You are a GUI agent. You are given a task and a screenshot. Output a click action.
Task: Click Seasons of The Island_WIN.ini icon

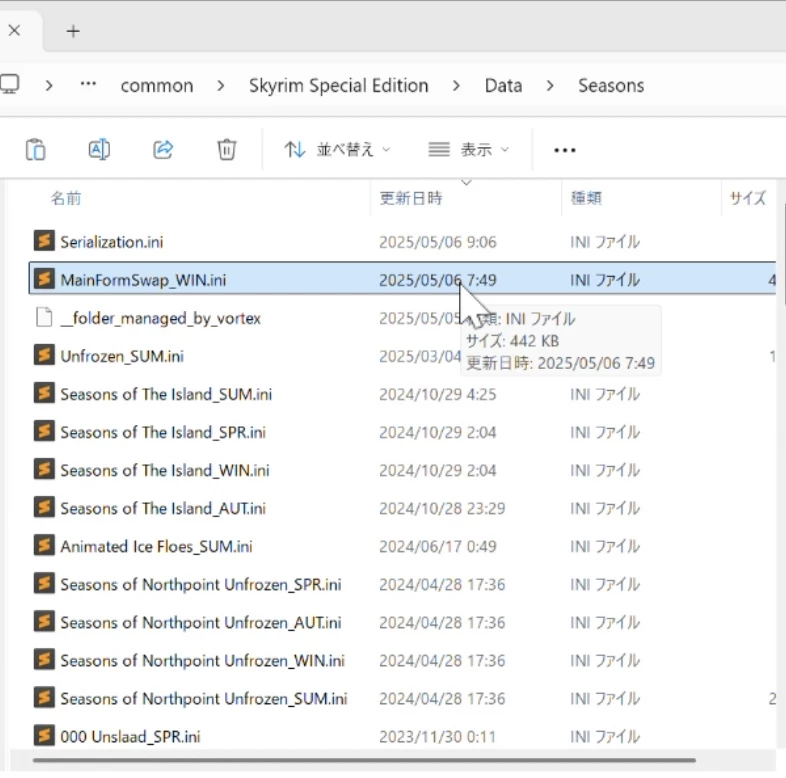click(x=44, y=469)
